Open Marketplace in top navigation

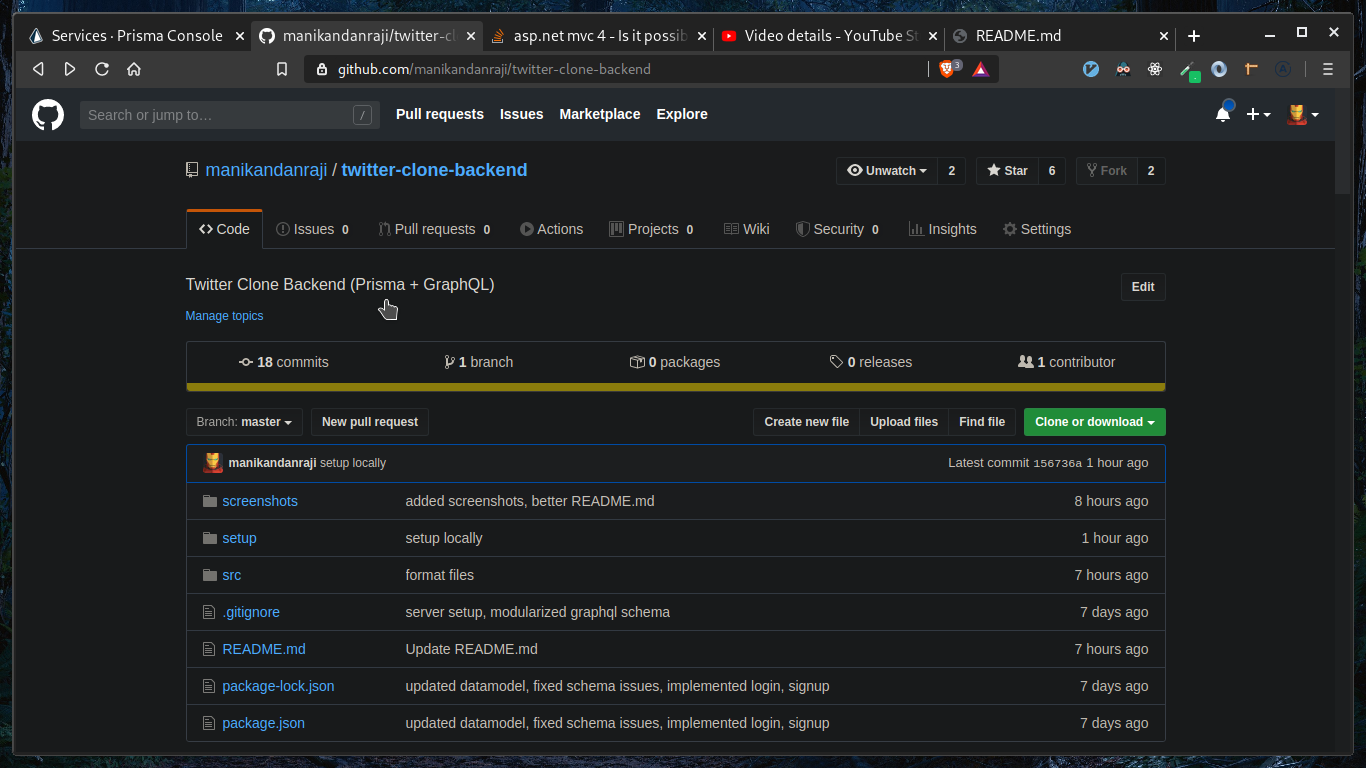pos(600,114)
